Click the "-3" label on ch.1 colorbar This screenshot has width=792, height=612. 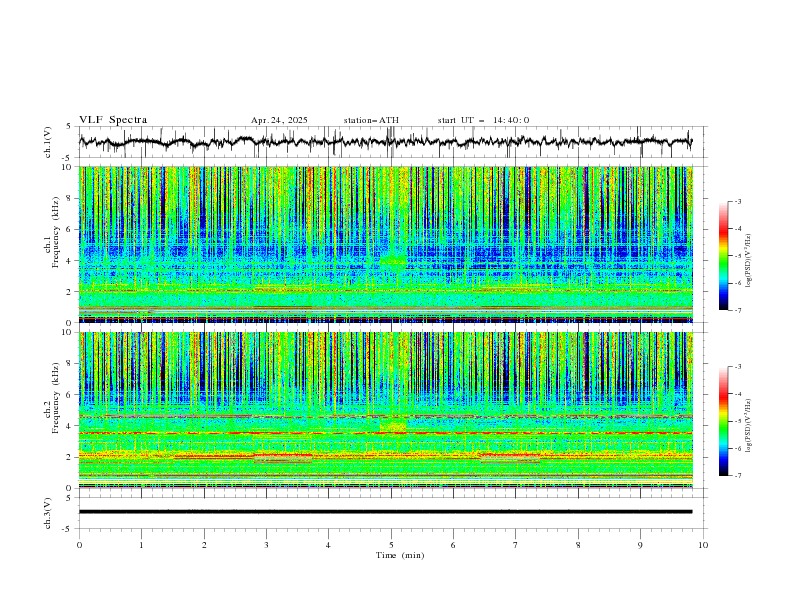(x=737, y=201)
